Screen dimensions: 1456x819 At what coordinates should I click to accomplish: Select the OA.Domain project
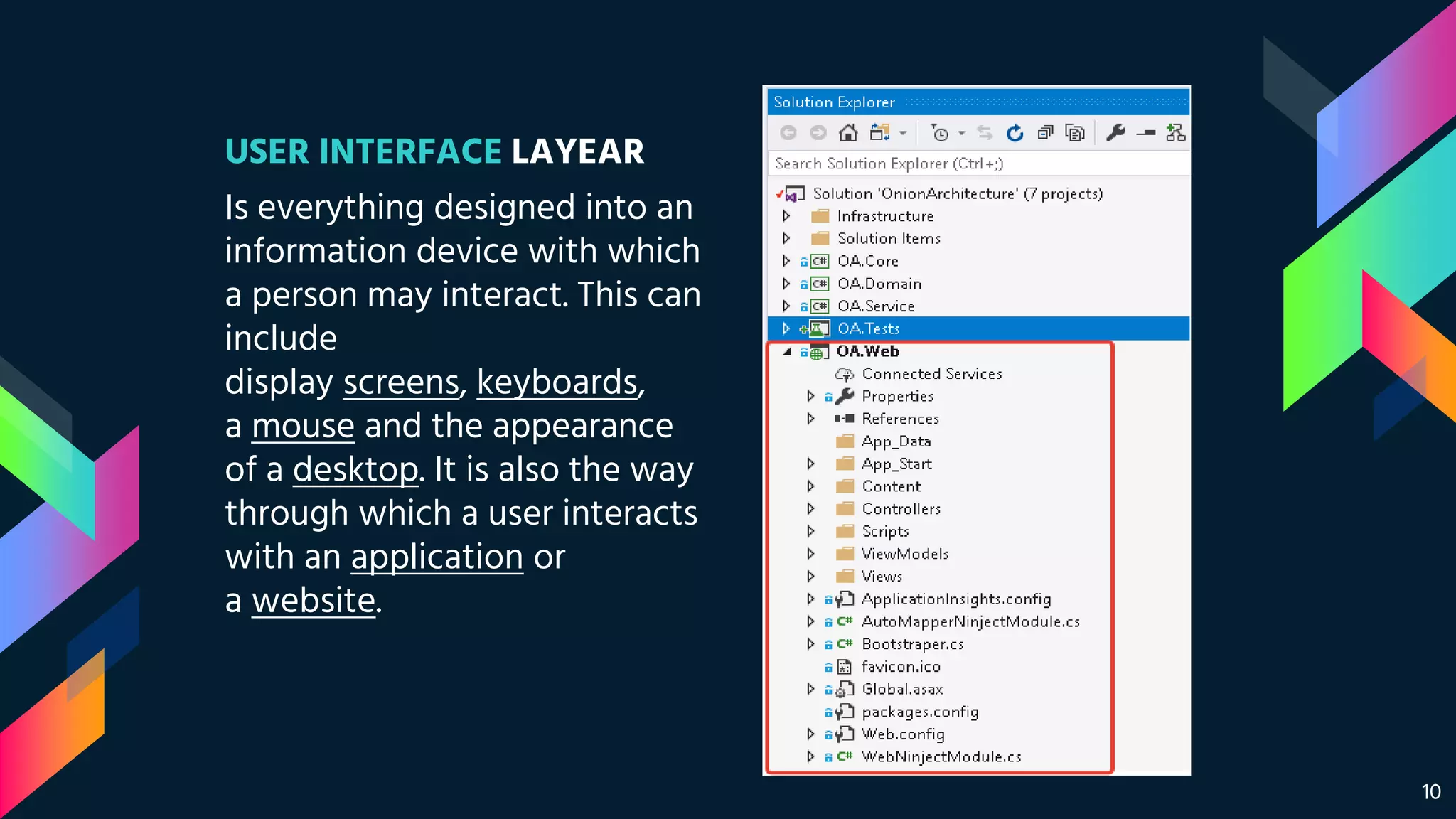879,284
